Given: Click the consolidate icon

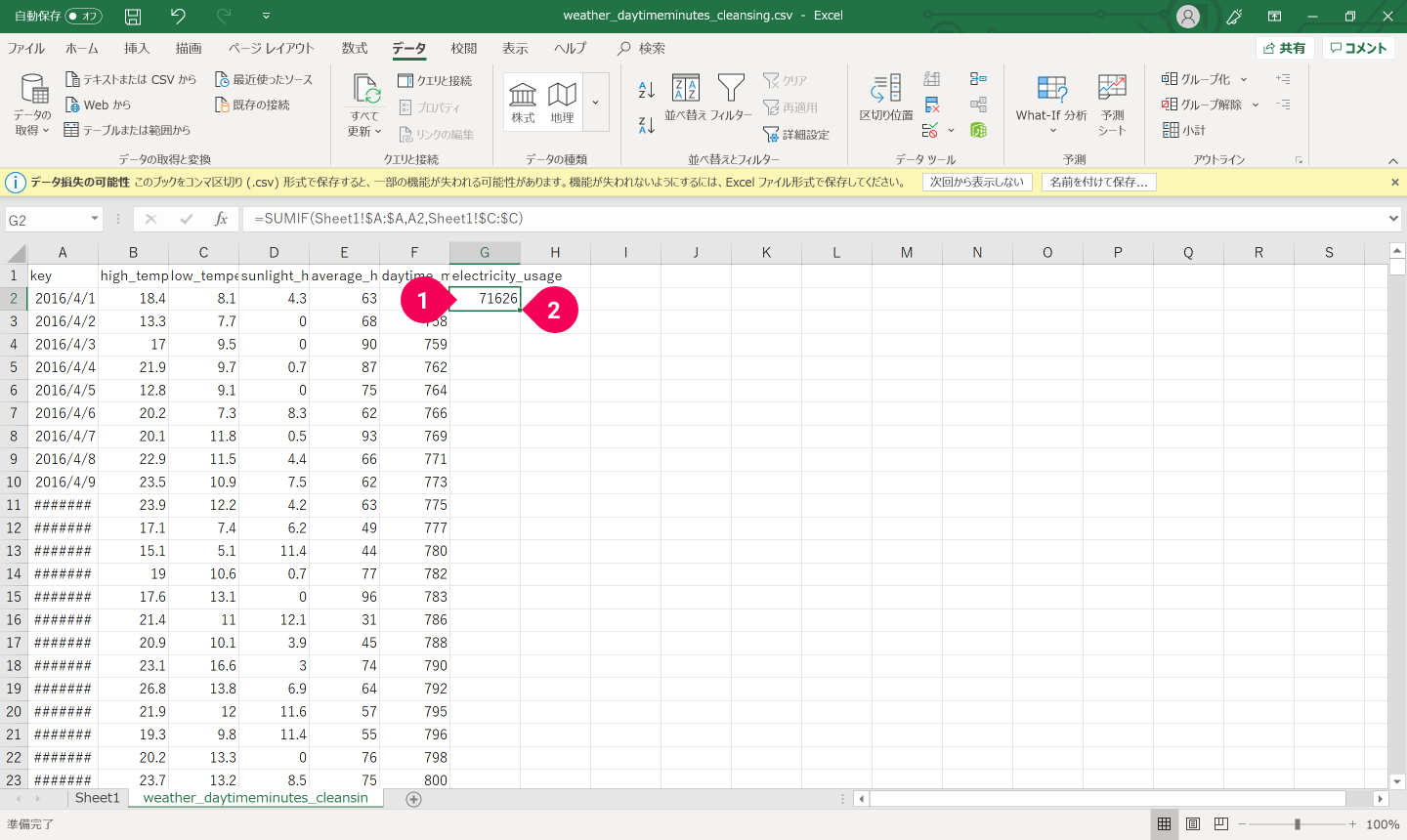Looking at the screenshot, I should [x=978, y=79].
